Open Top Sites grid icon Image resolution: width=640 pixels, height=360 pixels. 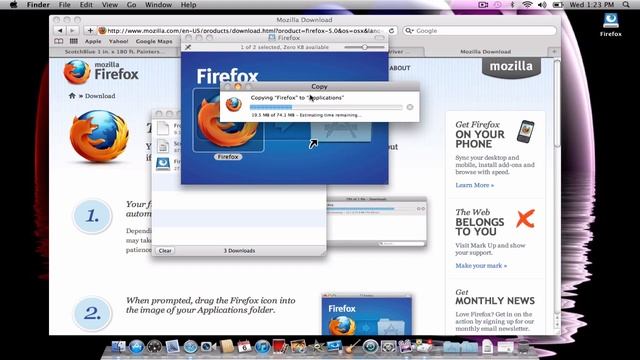(73, 41)
